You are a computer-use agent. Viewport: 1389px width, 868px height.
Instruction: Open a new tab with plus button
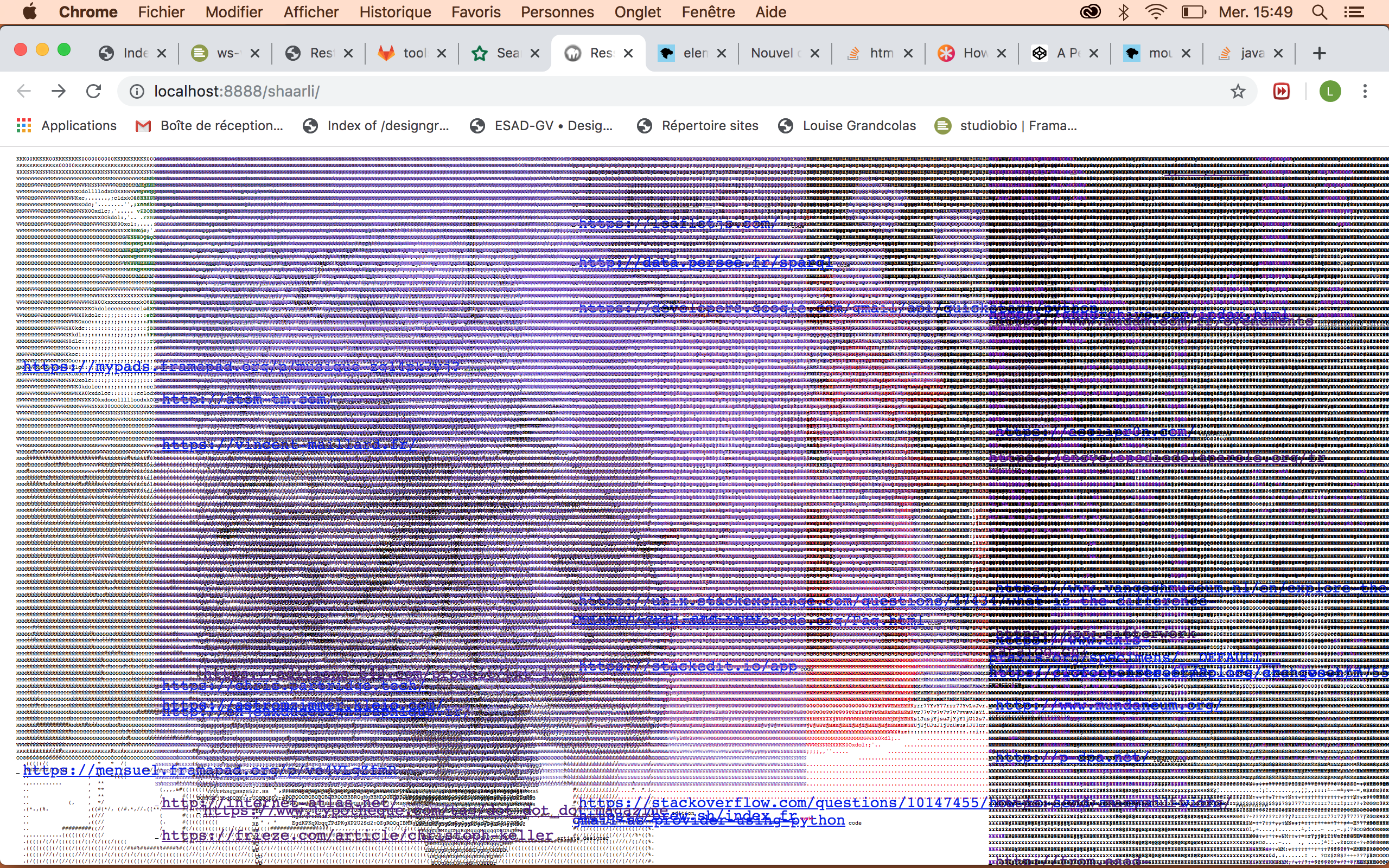click(1319, 53)
